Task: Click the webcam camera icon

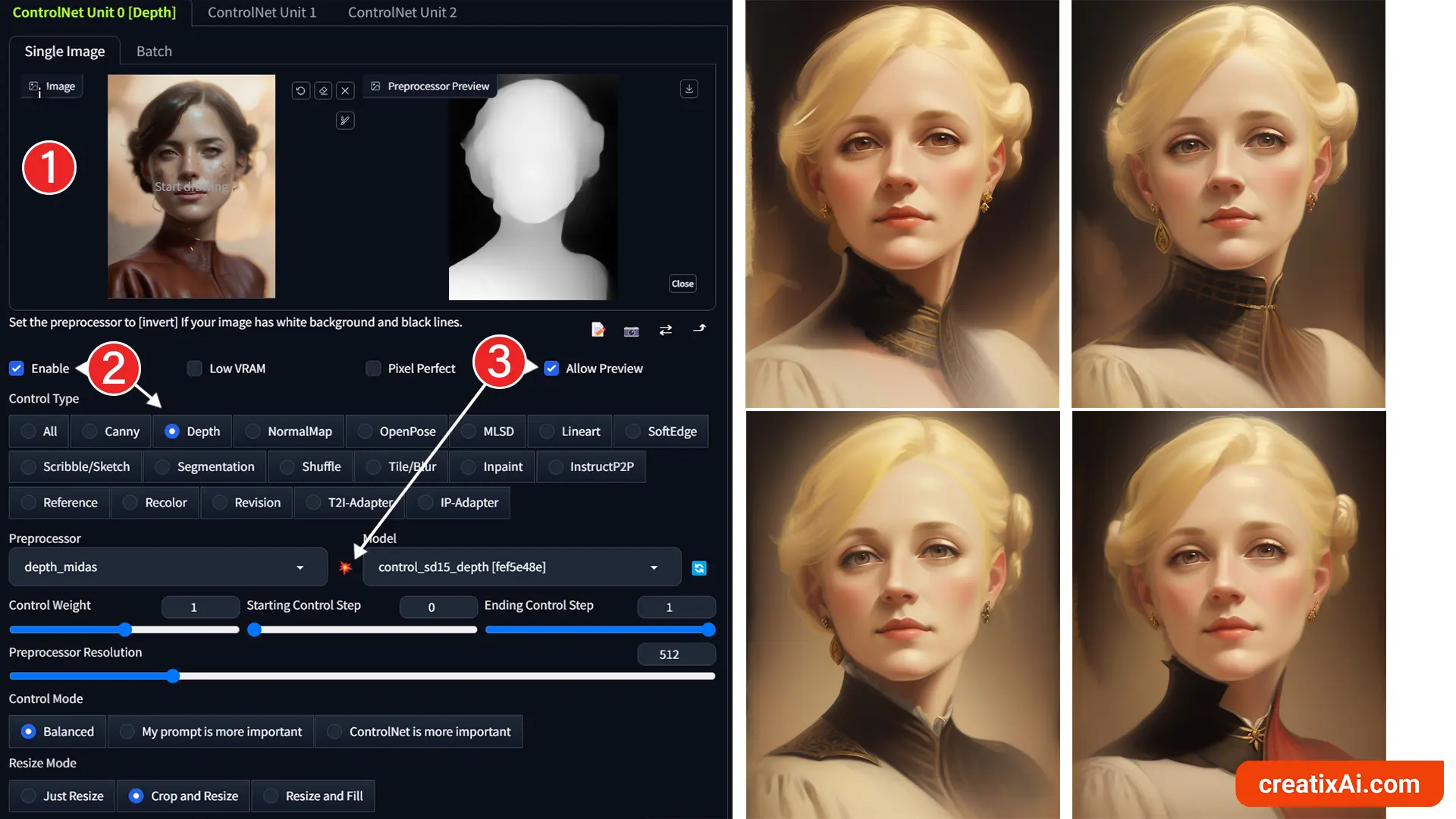Action: click(x=631, y=331)
